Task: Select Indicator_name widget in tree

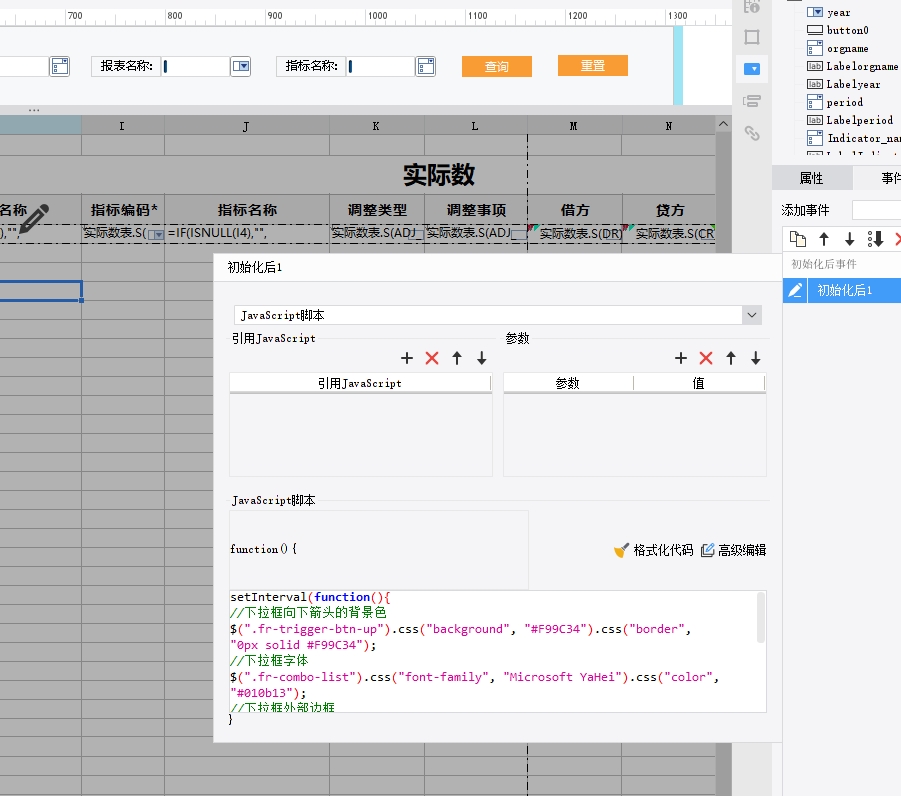Action: click(x=863, y=138)
